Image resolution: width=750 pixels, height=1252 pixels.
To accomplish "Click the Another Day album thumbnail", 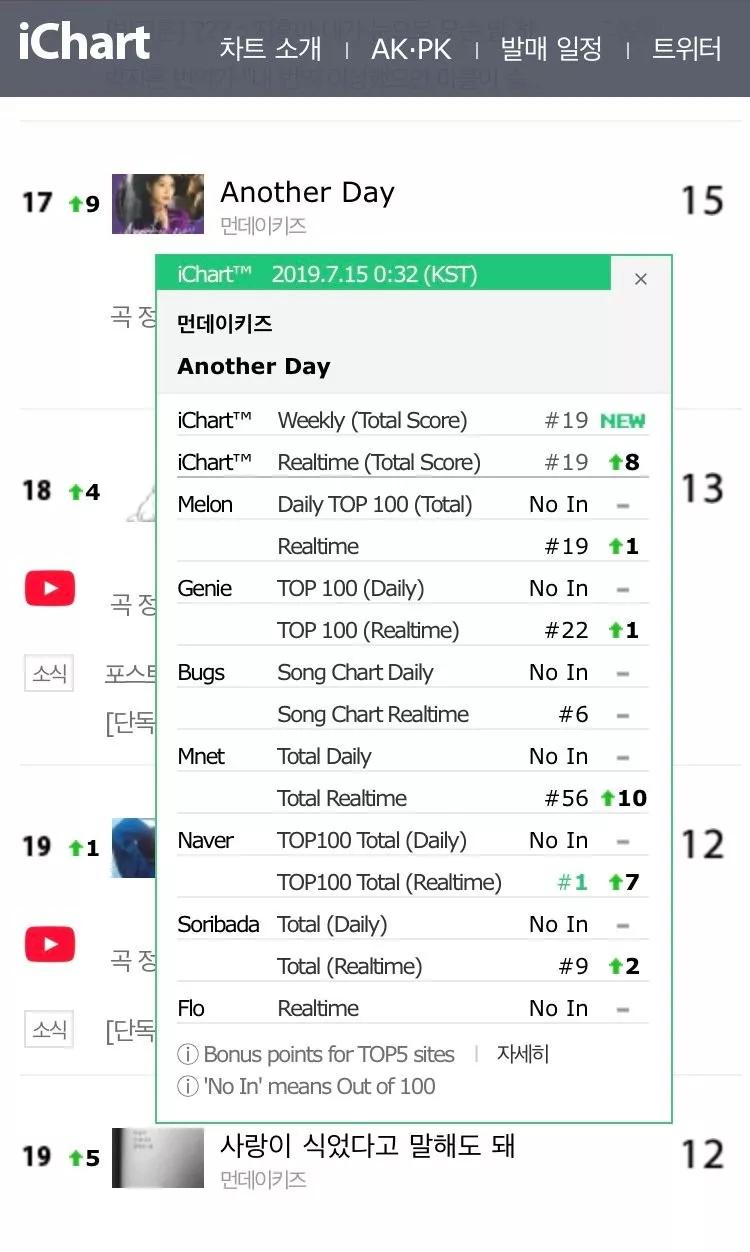I will 157,204.
